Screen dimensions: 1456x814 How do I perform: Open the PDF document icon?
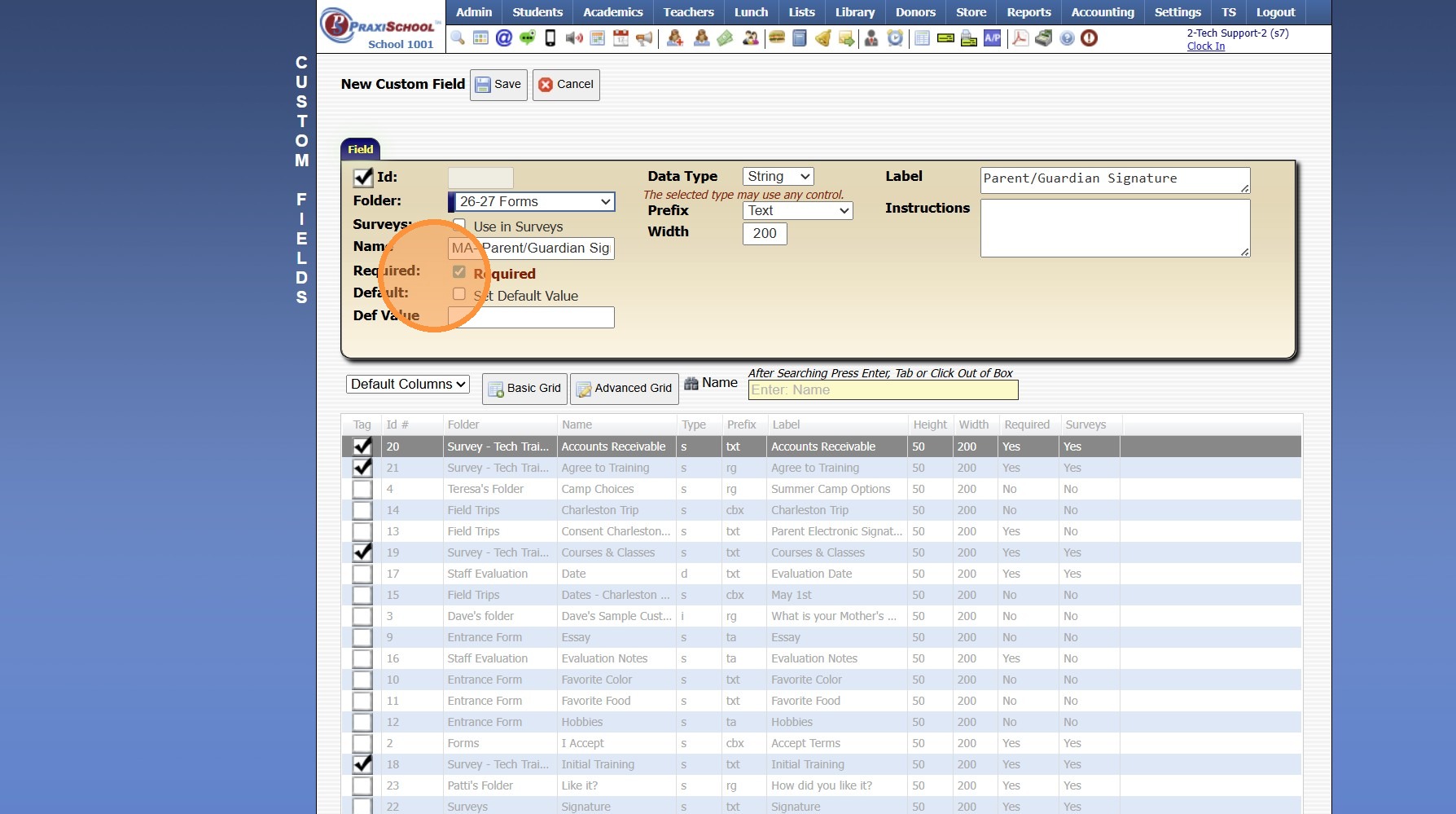coord(1020,38)
